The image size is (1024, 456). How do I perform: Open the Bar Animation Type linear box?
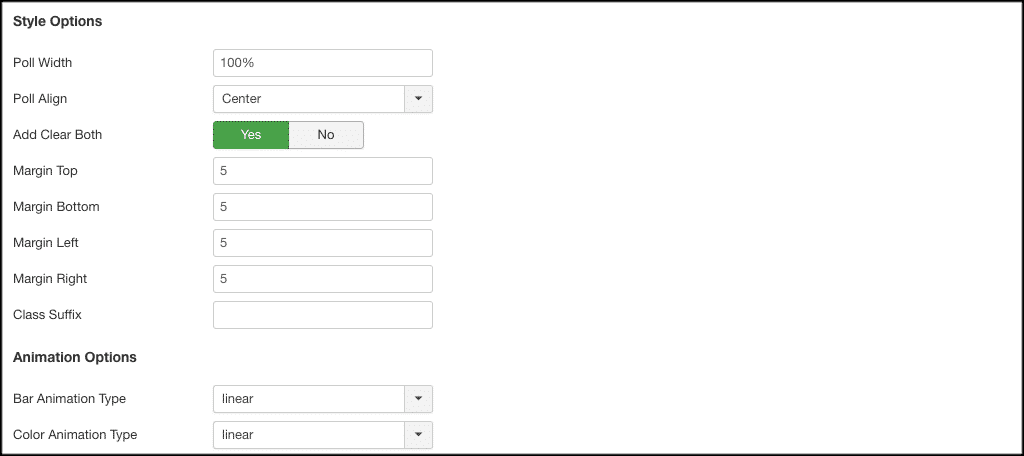[308, 399]
